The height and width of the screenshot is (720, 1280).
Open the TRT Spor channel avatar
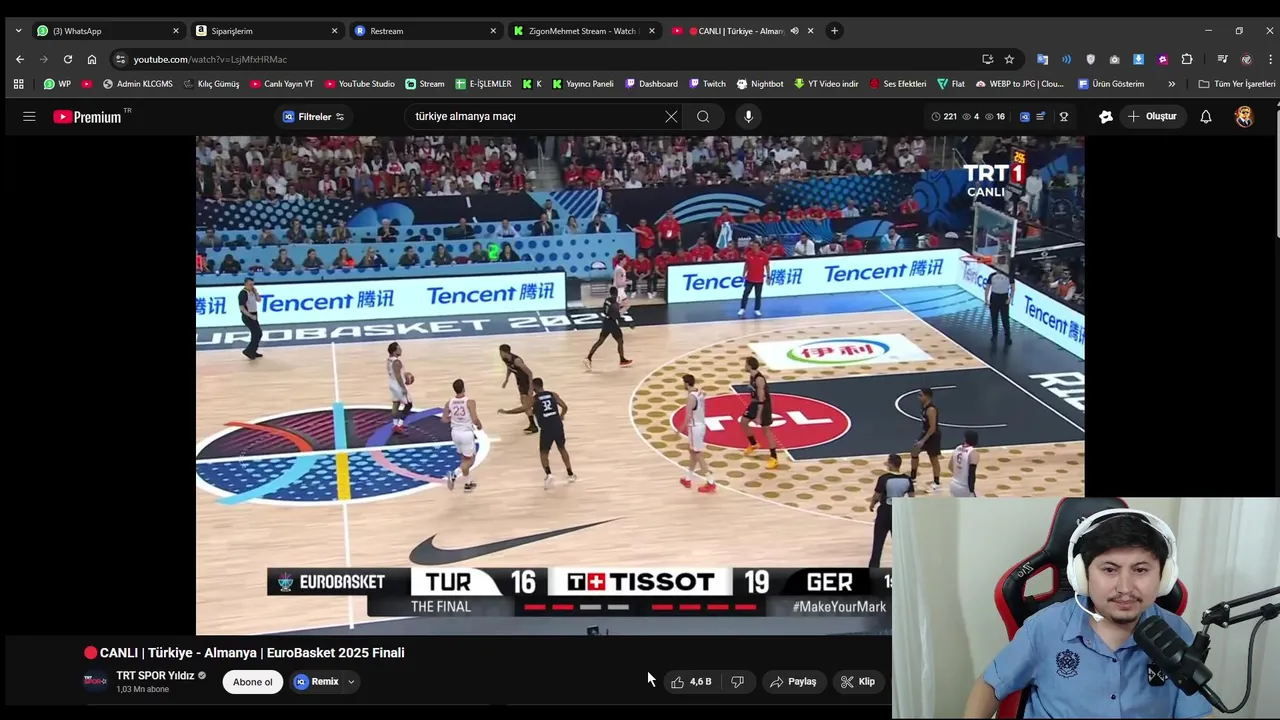95,682
